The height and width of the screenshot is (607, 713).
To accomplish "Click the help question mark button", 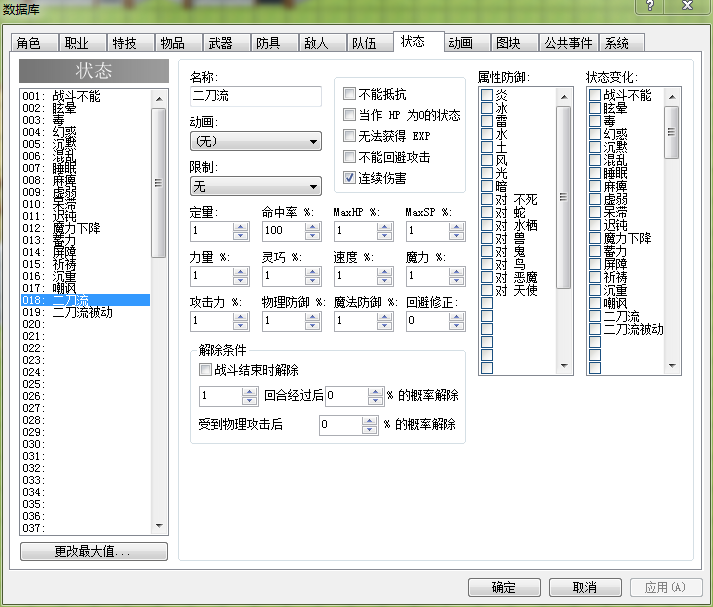I will point(650,6).
